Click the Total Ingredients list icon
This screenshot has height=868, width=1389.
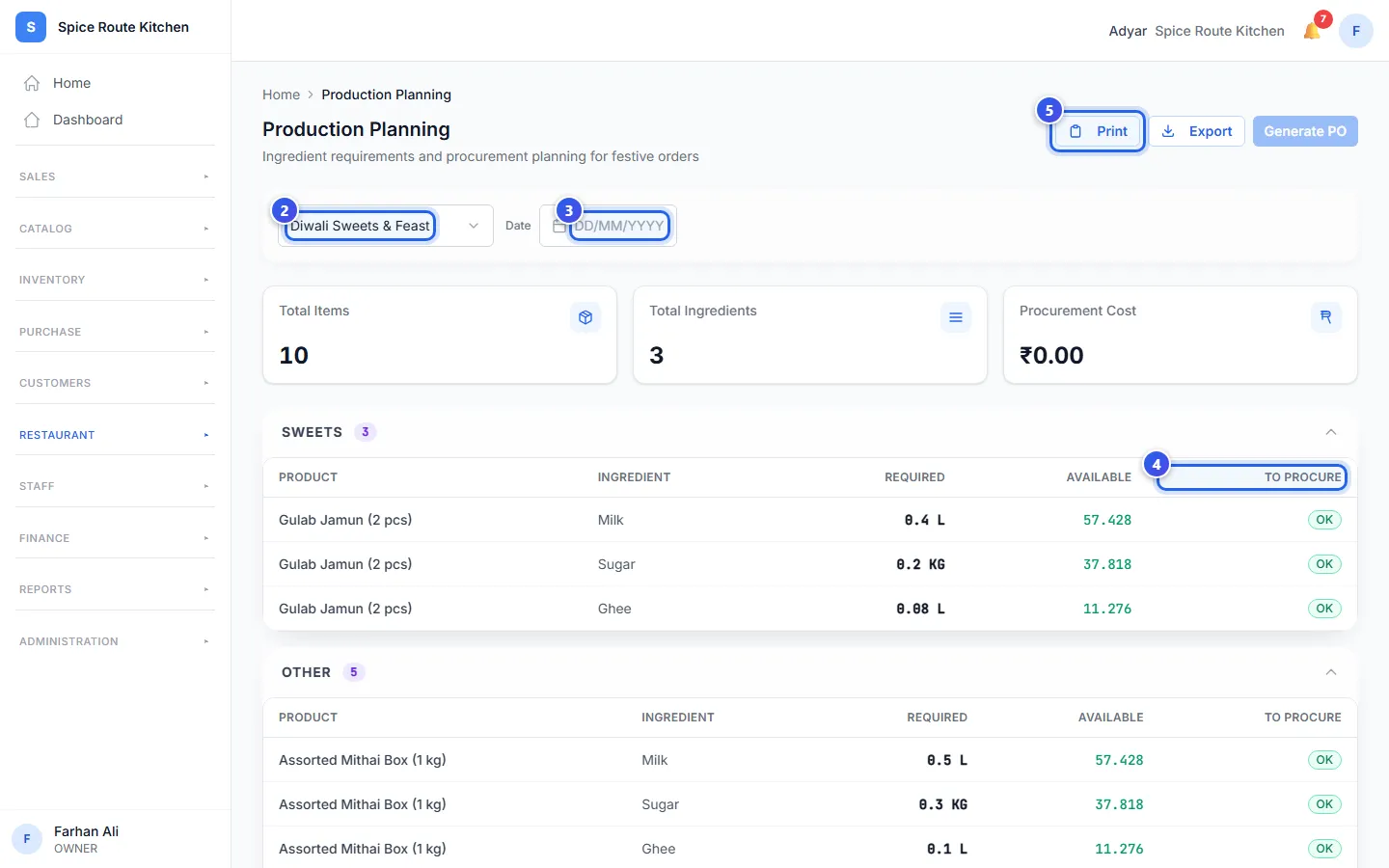(x=956, y=317)
